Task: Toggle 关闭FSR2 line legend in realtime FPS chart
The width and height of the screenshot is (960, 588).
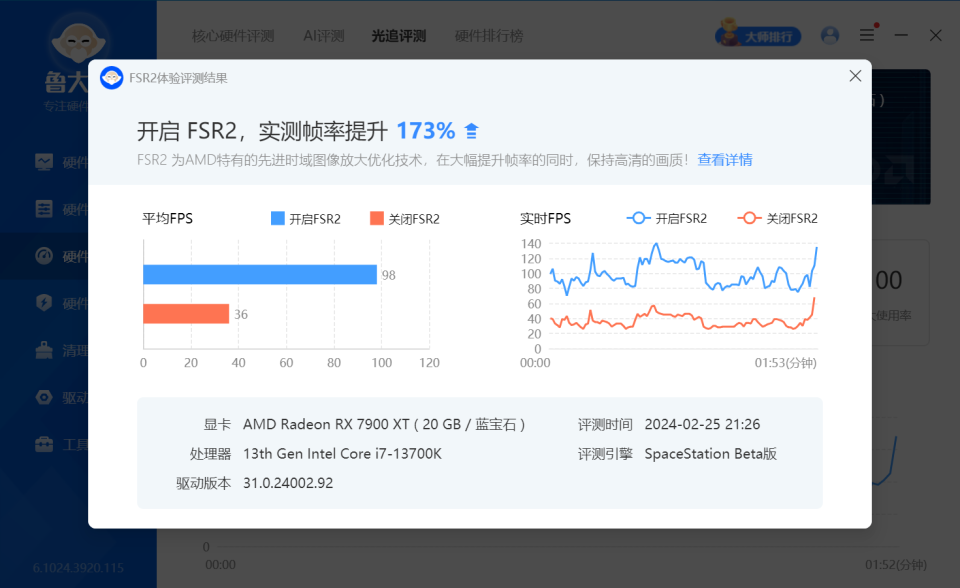Action: pos(778,218)
